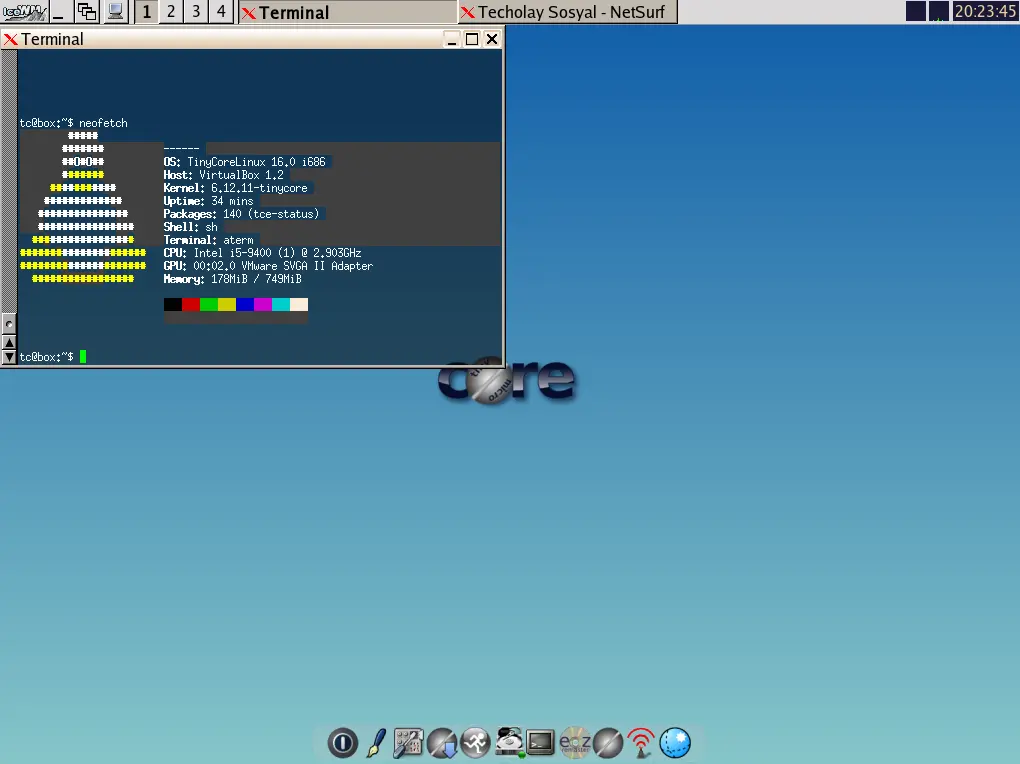Screen dimensions: 1020x764
Task: Click the 'Uptime: 34 mins' line
Action: [208, 201]
